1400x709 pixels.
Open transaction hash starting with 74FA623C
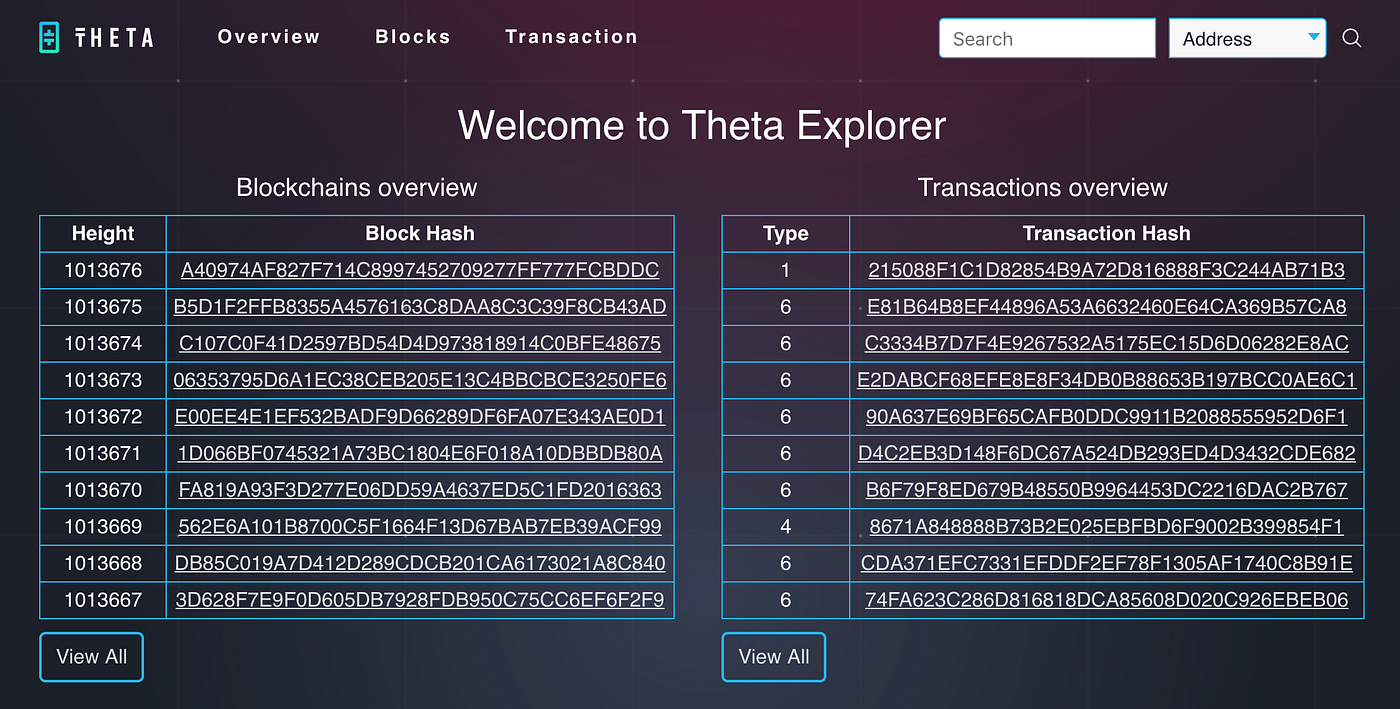click(1106, 600)
